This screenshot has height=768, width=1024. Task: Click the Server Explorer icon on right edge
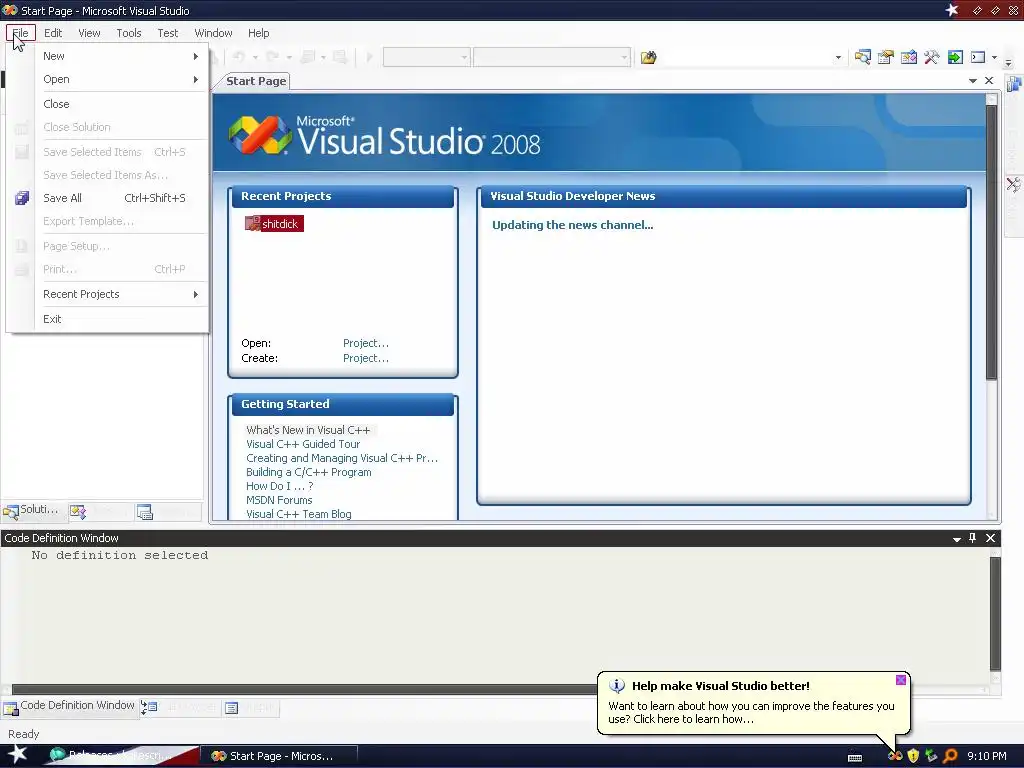(x=1014, y=84)
